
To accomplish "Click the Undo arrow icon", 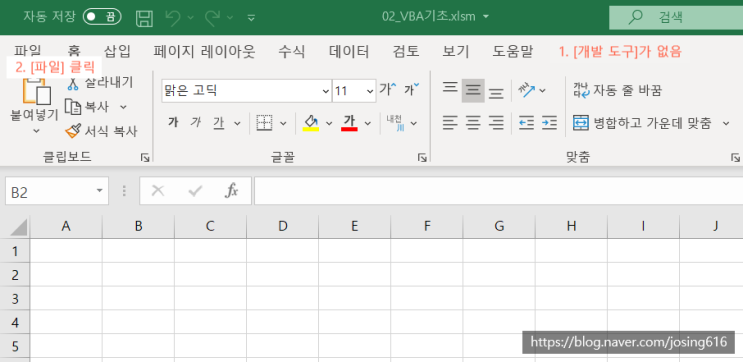I will click(x=173, y=18).
